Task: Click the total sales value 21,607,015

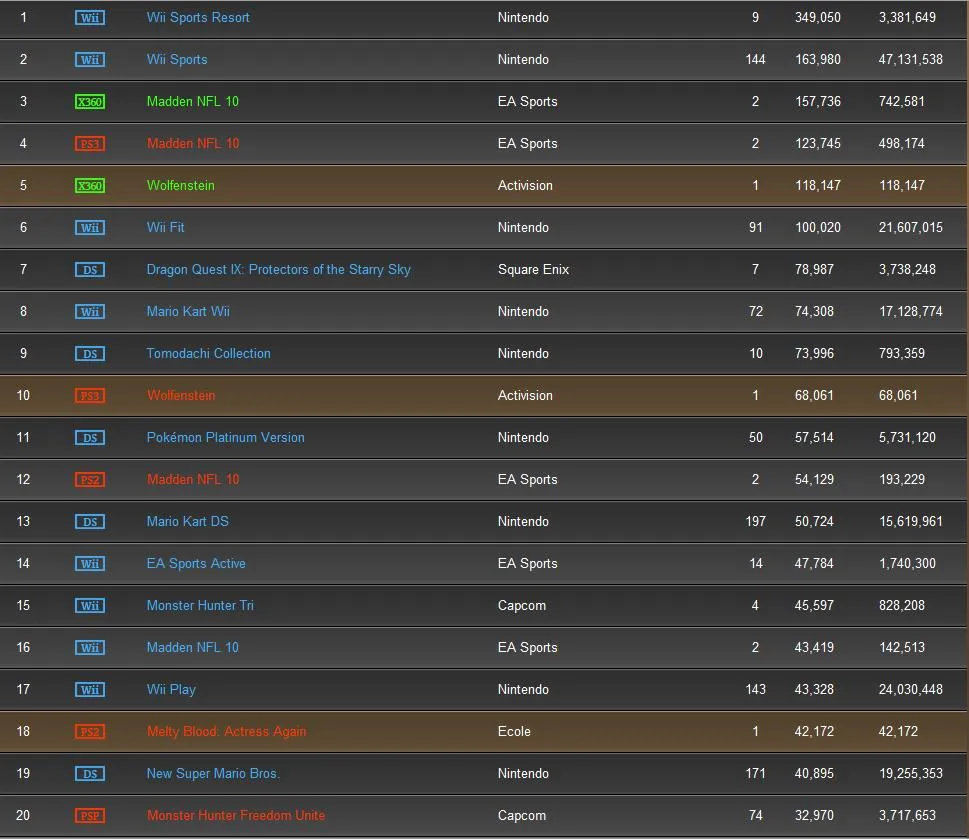Action: (910, 228)
